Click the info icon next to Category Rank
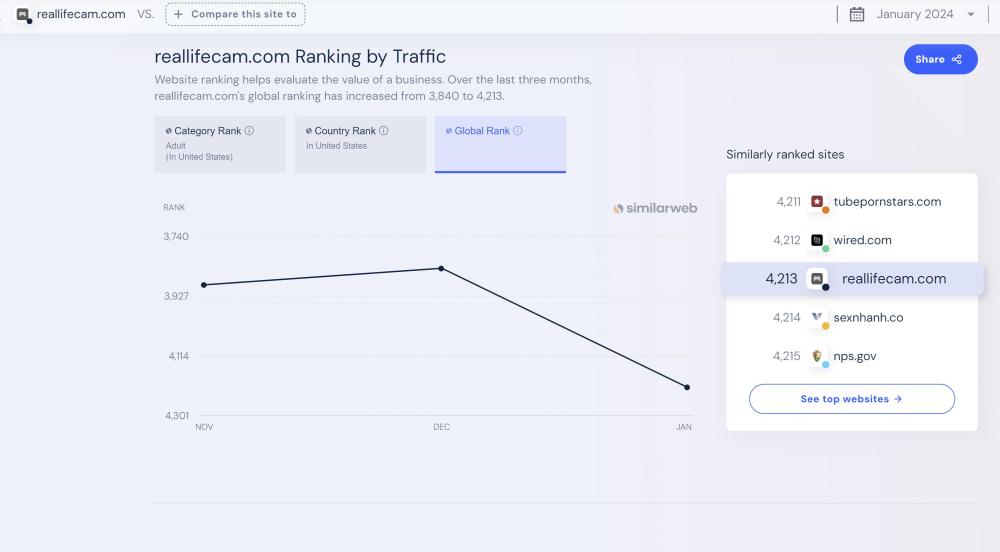Screen dimensions: 1000x552 [x=249, y=131]
